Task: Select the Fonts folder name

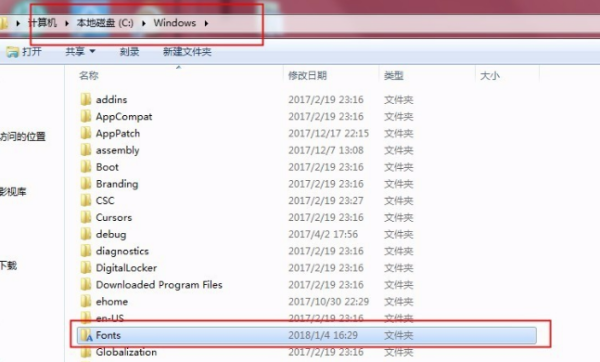Action: [108, 335]
